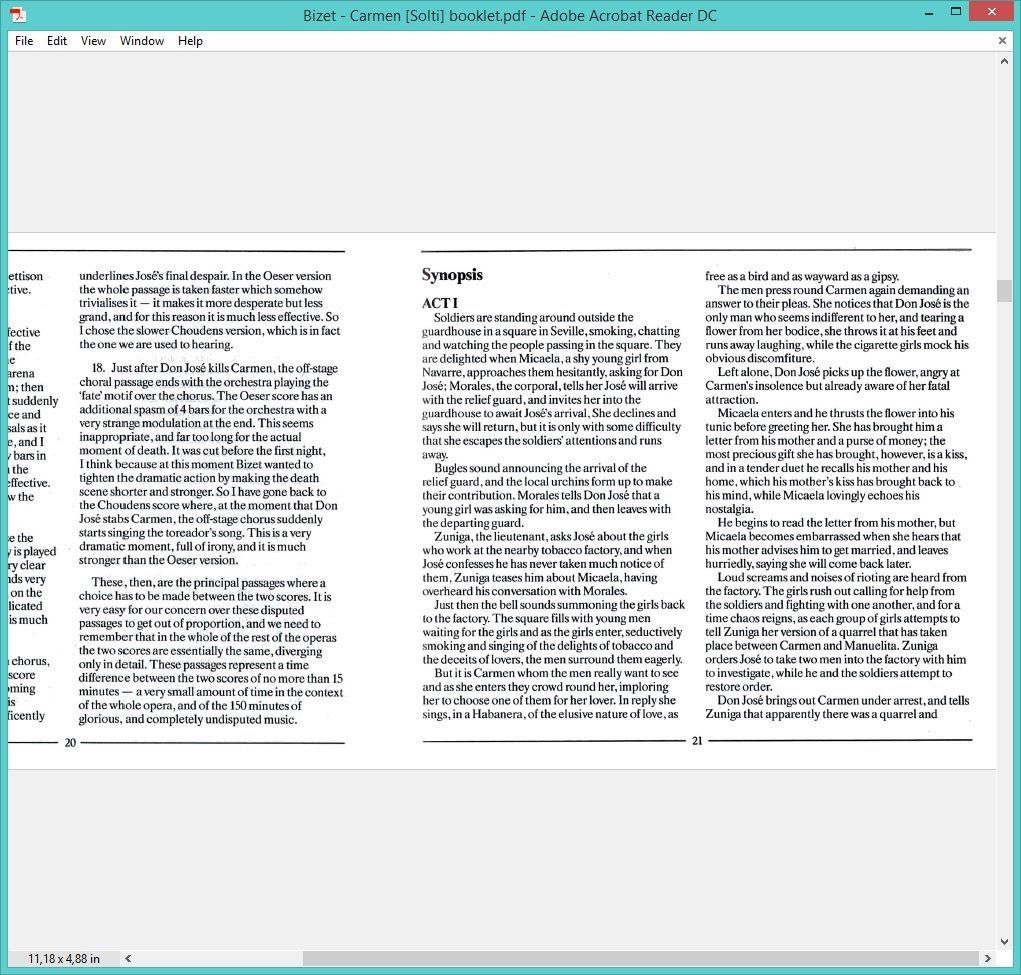1021x975 pixels.
Task: Click the left arrow on the horizontal scrollbar
Action: [x=127, y=959]
